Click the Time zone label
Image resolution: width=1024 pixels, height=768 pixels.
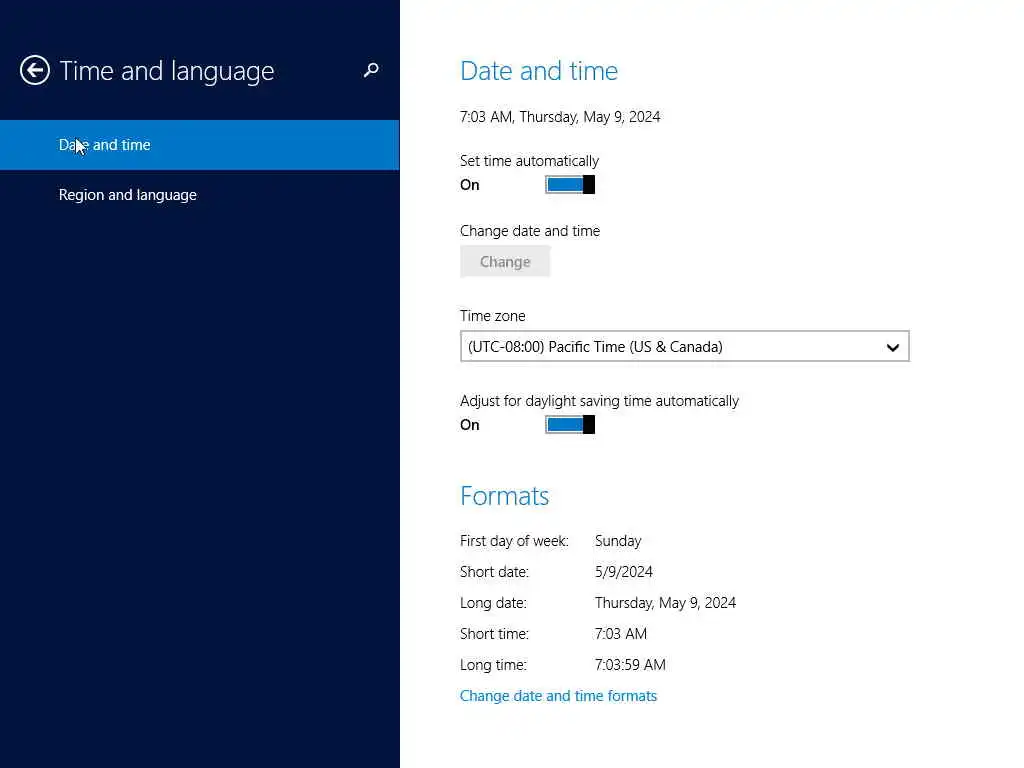[x=492, y=316]
